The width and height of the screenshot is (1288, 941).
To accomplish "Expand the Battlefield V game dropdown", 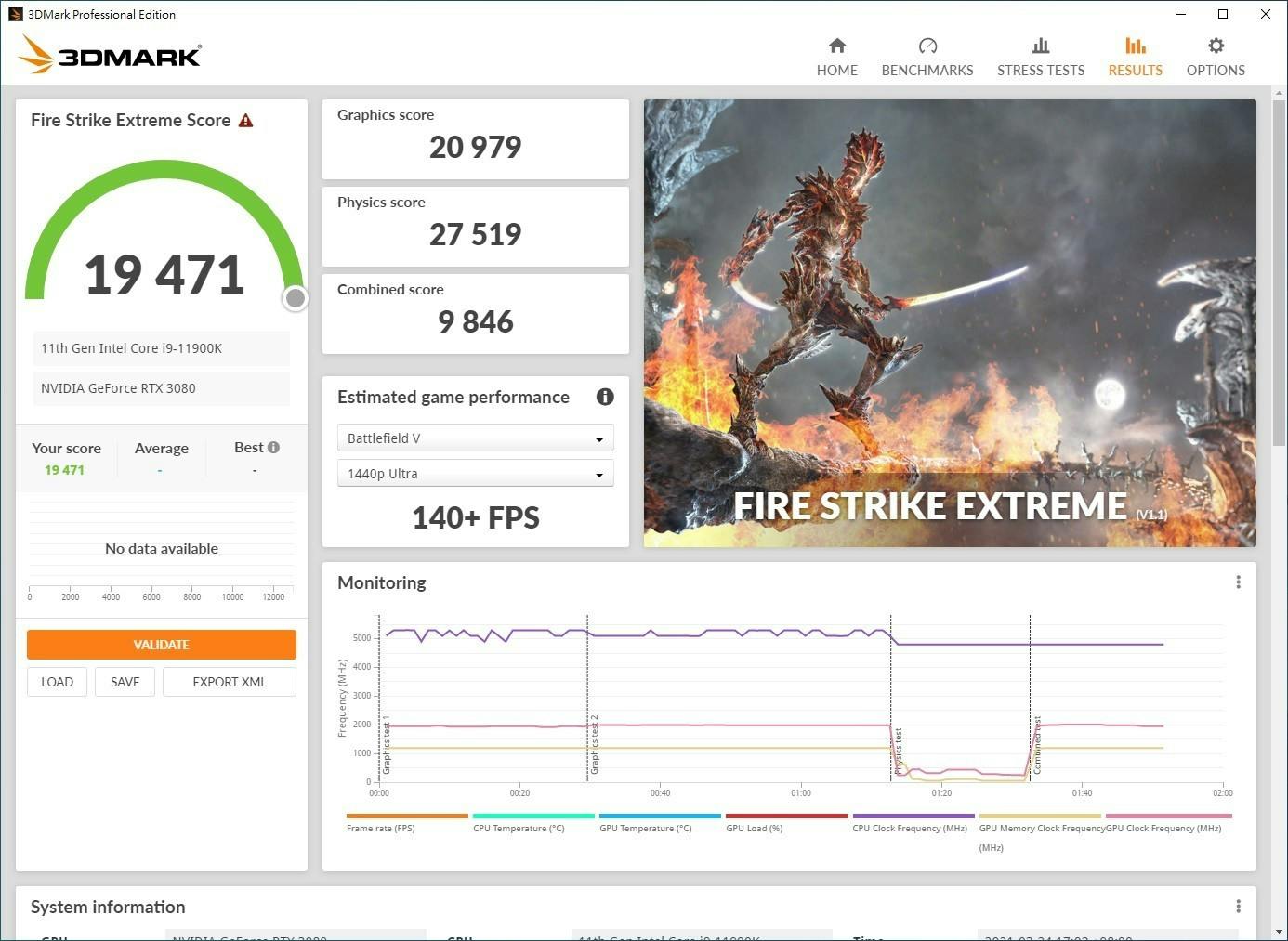I will pos(475,438).
